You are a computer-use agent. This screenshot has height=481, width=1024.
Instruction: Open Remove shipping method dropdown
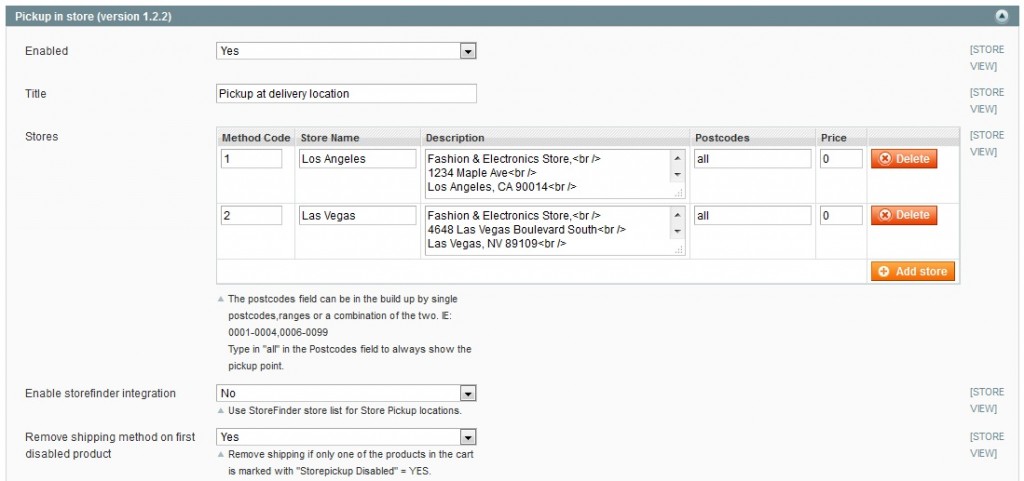346,437
